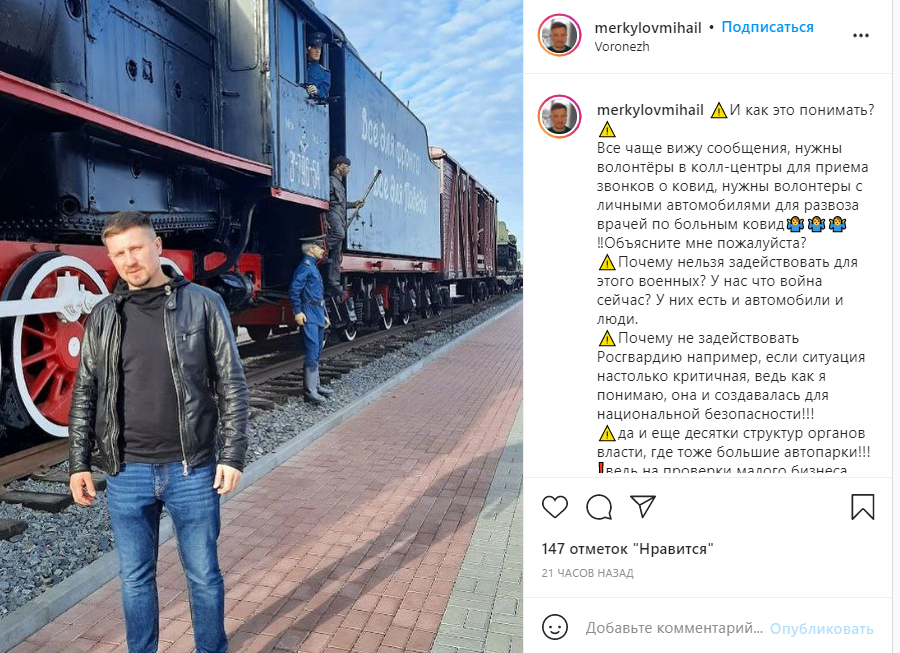Open merkylovmihail username in header
The image size is (900, 653).
coord(648,28)
